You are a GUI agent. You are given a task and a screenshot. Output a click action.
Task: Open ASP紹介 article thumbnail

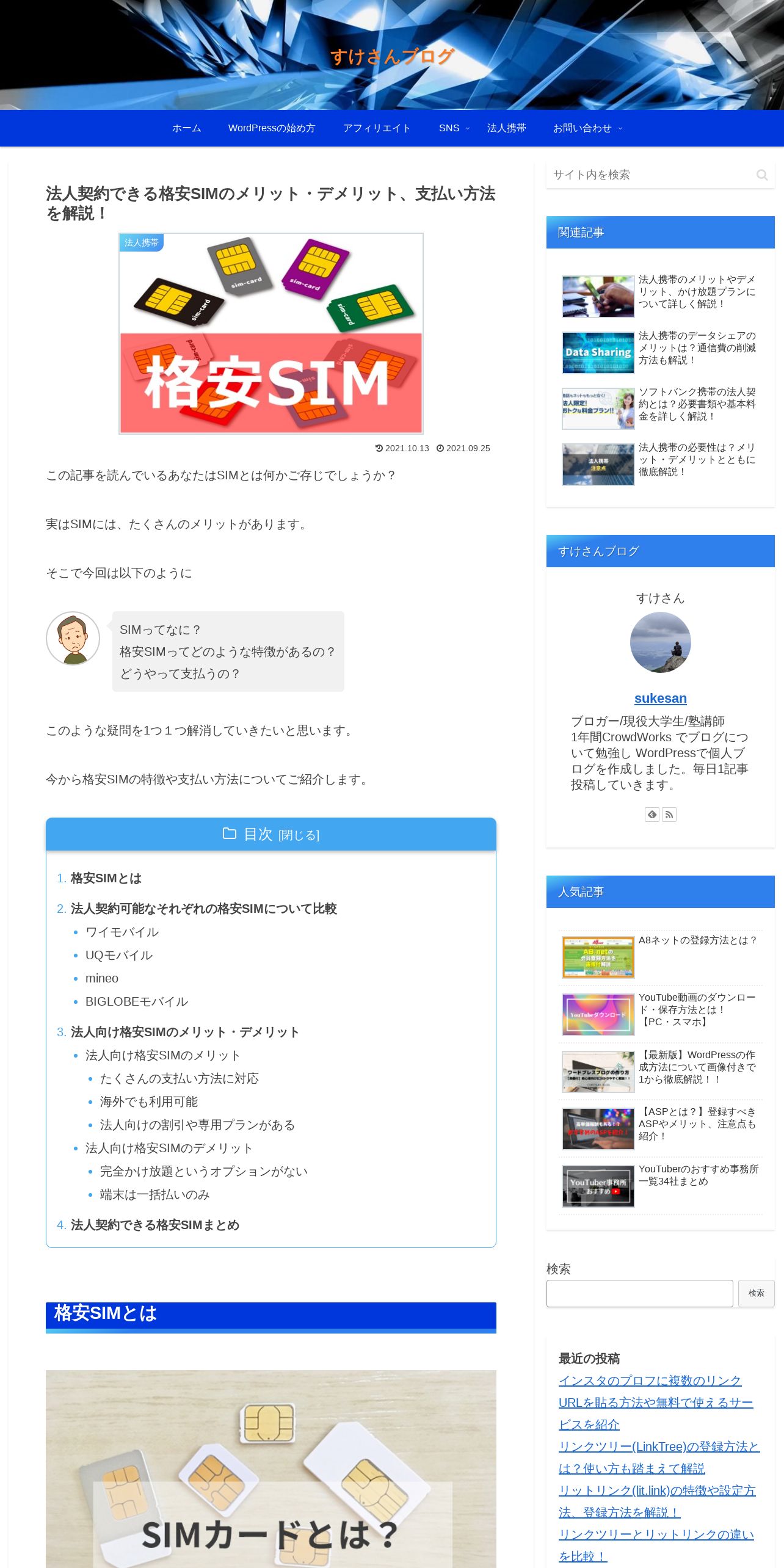(598, 1128)
